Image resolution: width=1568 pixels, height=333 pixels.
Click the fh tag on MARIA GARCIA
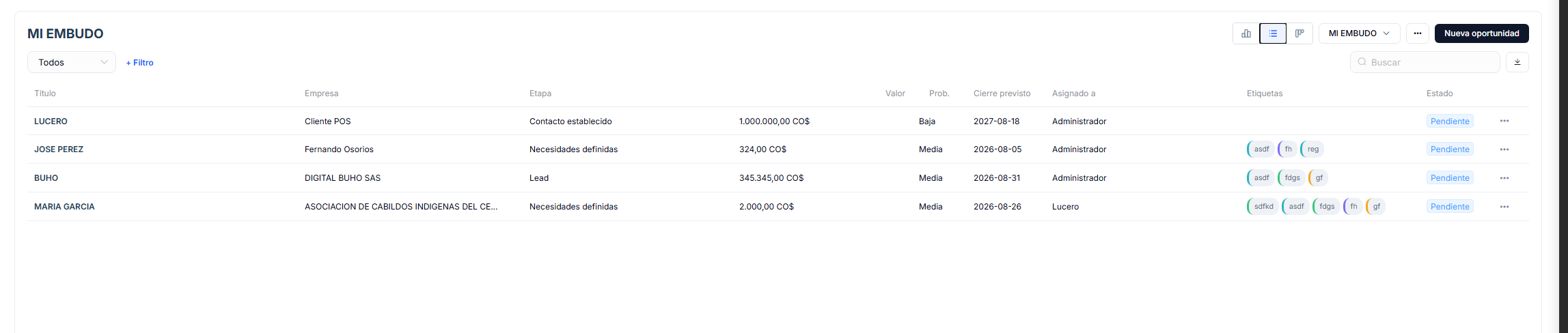pyautogui.click(x=1353, y=207)
